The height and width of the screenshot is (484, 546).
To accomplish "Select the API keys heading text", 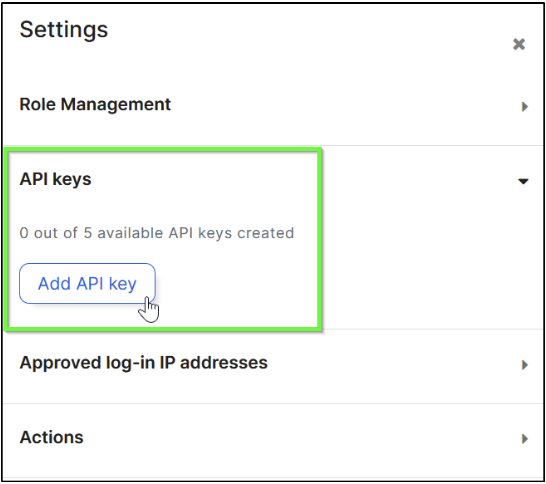I will (55, 180).
